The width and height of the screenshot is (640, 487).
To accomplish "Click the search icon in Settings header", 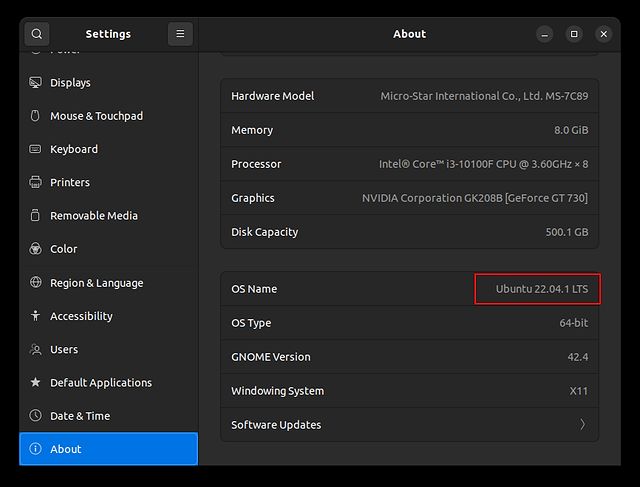I will [36, 34].
